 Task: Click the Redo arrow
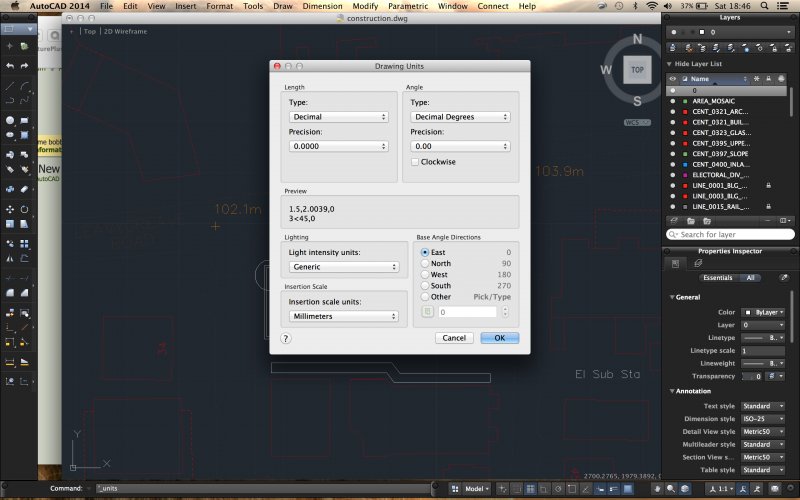[x=24, y=66]
